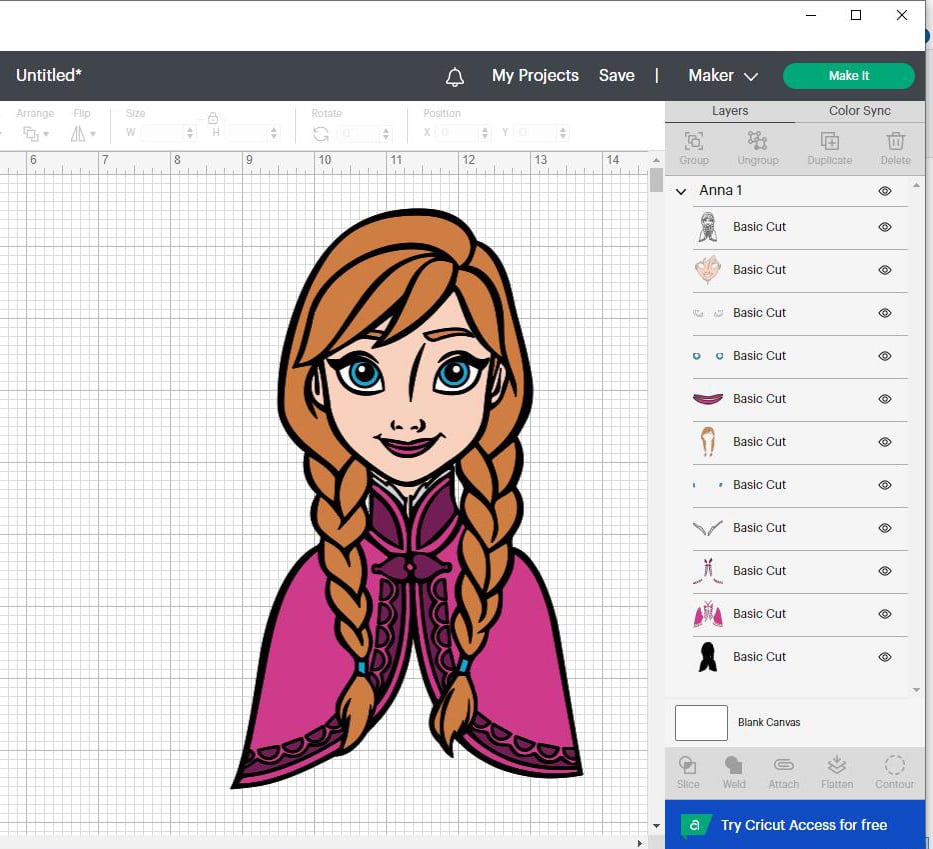
Task: Click the Ungroup icon
Action: click(757, 141)
